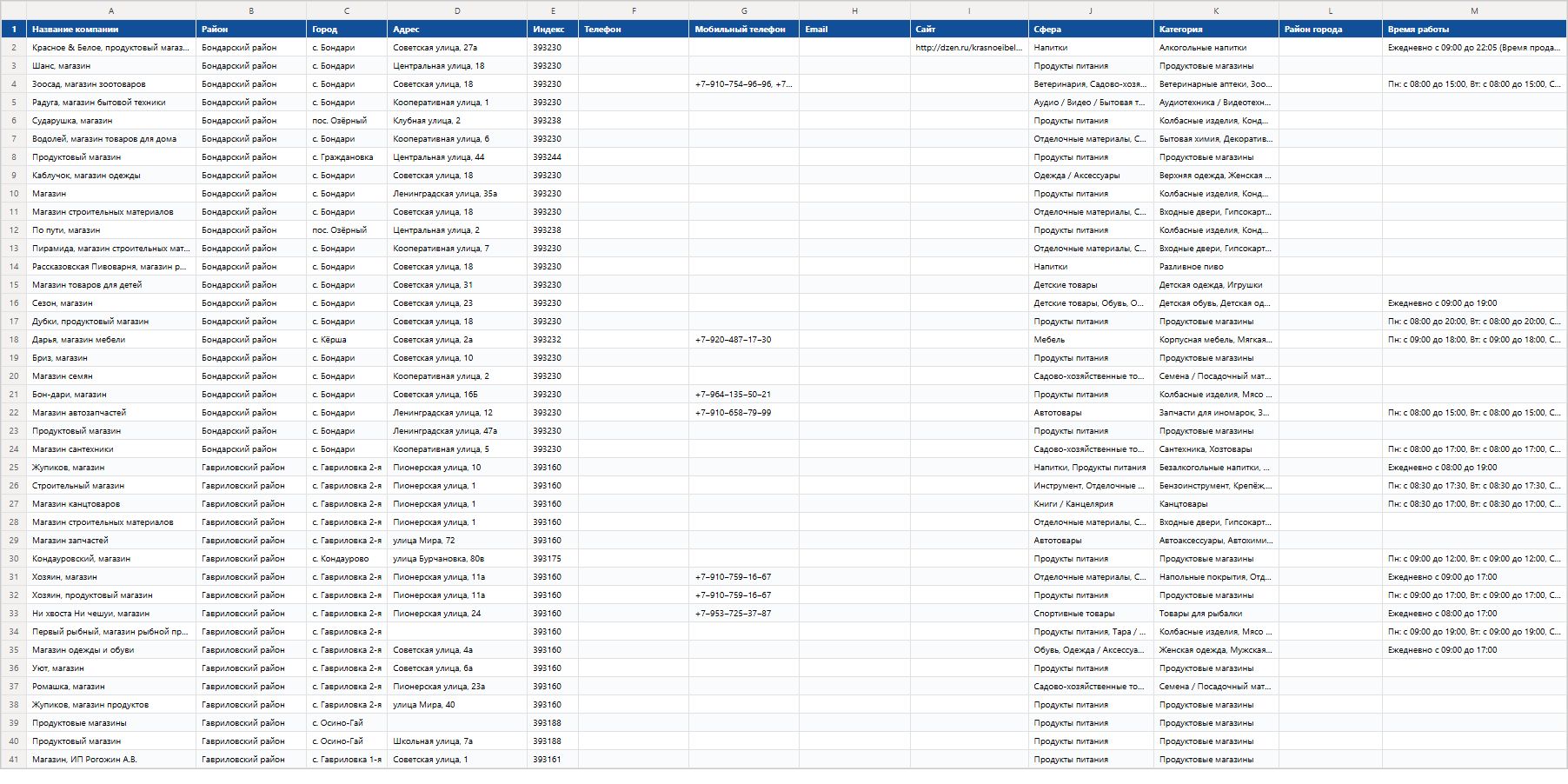Select the 'Магазин канцтоваров' cell
This screenshot has height=784, width=1568.
click(111, 503)
